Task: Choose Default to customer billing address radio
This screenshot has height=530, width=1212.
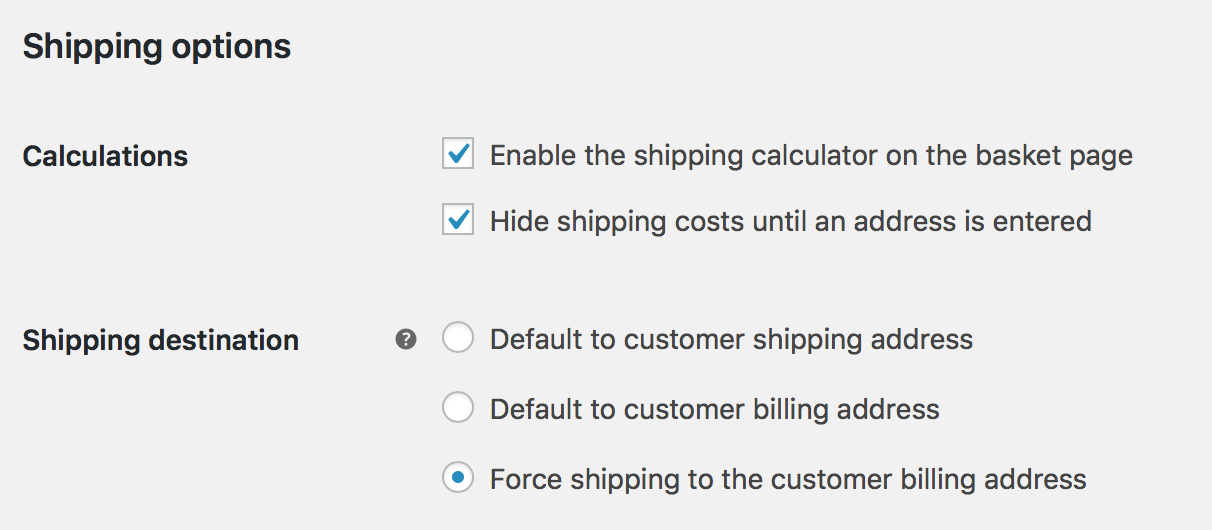Action: click(x=458, y=408)
